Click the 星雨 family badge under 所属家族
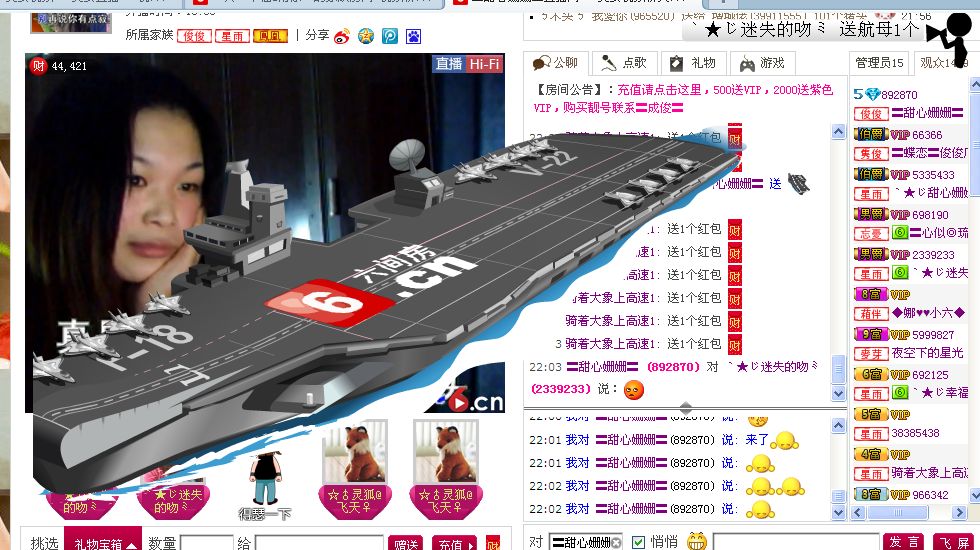The height and width of the screenshot is (550, 980). tap(232, 36)
